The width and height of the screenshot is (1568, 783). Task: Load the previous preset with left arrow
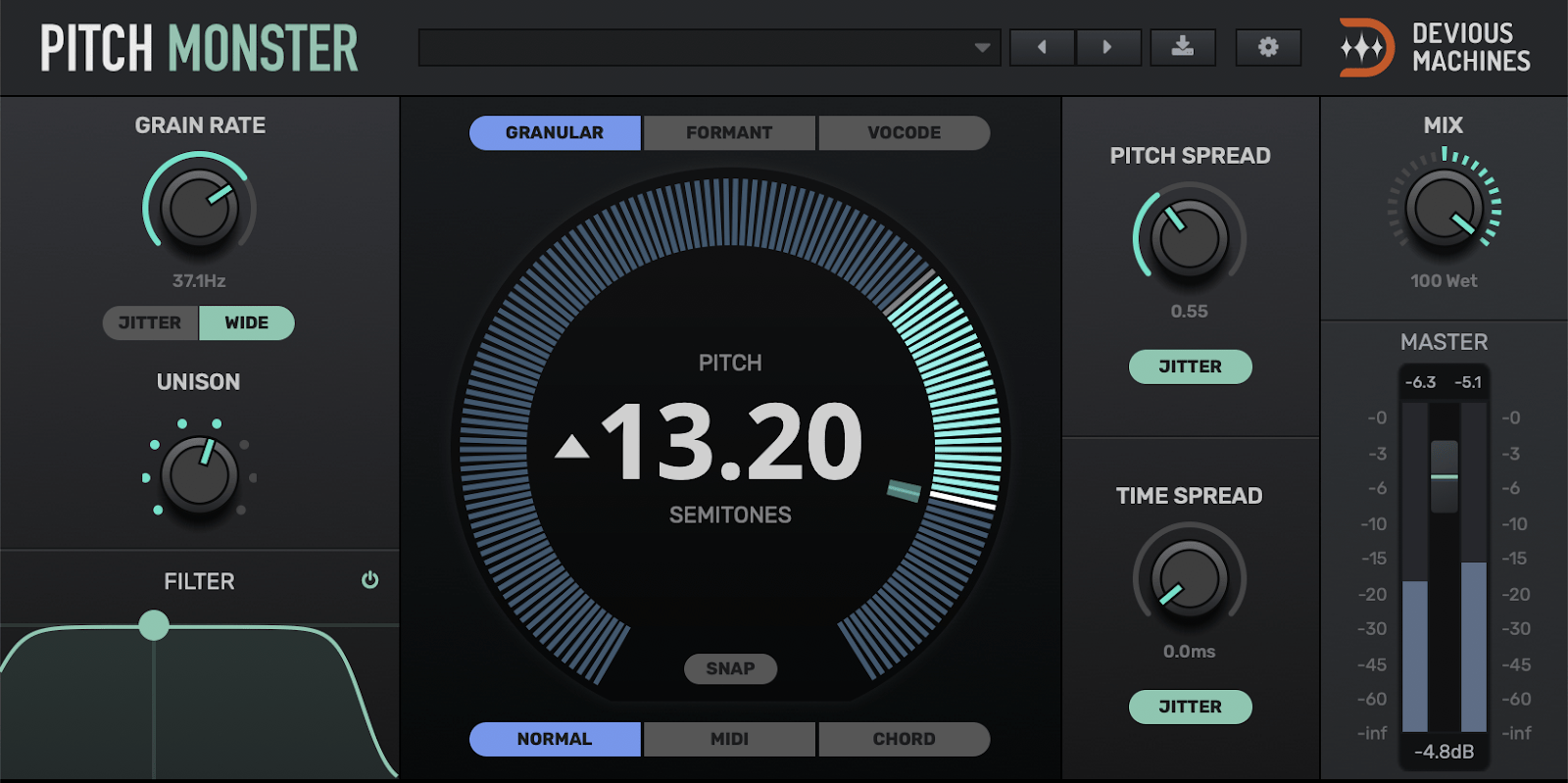pyautogui.click(x=1042, y=47)
